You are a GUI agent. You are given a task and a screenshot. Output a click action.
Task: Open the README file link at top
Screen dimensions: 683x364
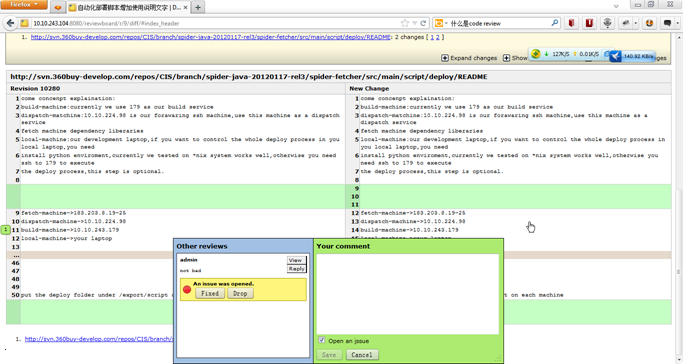pyautogui.click(x=210, y=37)
